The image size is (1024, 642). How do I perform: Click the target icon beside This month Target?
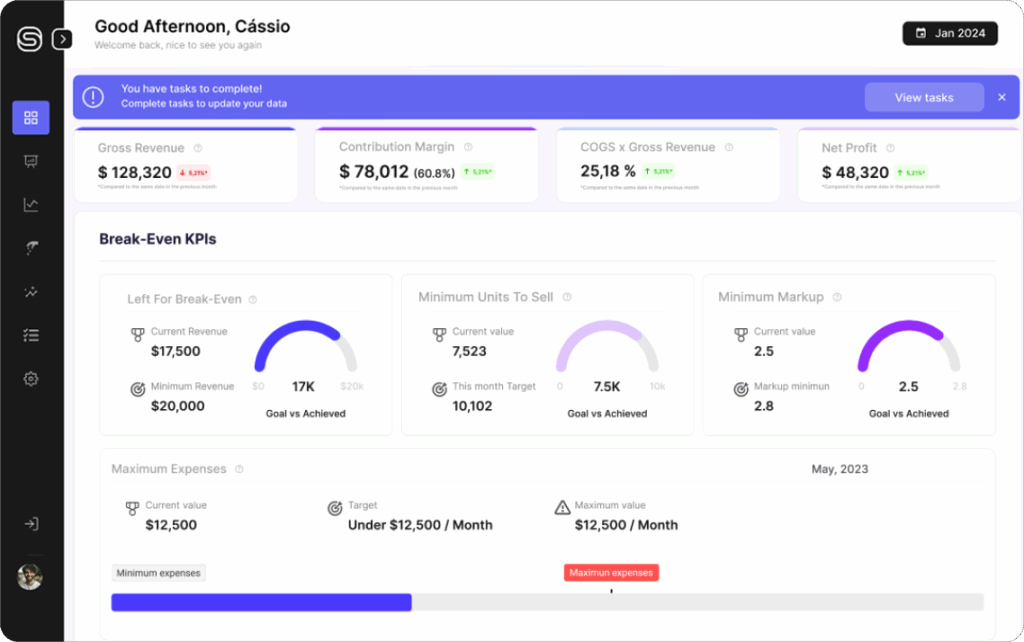(x=440, y=390)
